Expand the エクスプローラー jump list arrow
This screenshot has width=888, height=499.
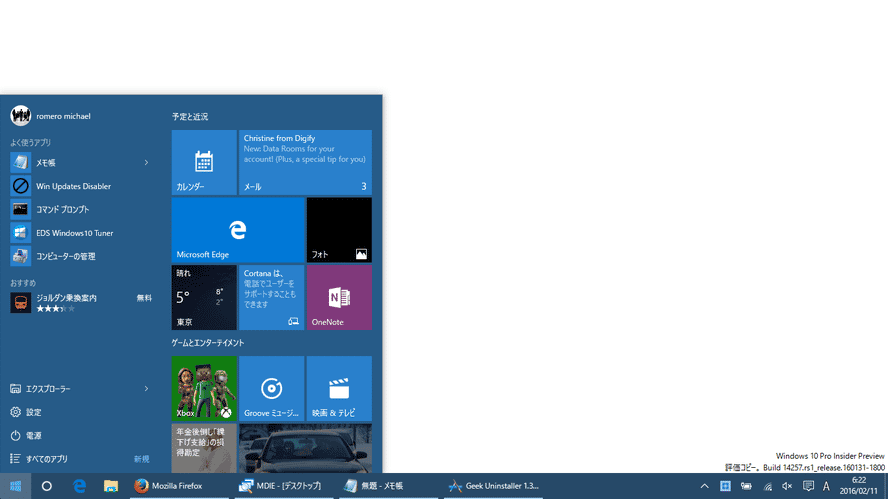[146, 389]
